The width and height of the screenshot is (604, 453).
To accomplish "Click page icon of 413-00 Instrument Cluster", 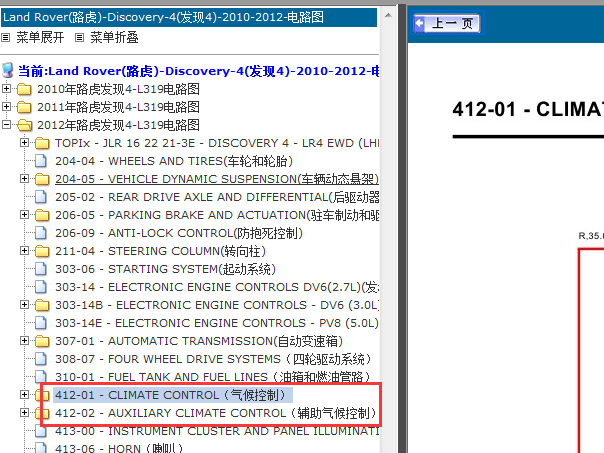I will (x=40, y=431).
